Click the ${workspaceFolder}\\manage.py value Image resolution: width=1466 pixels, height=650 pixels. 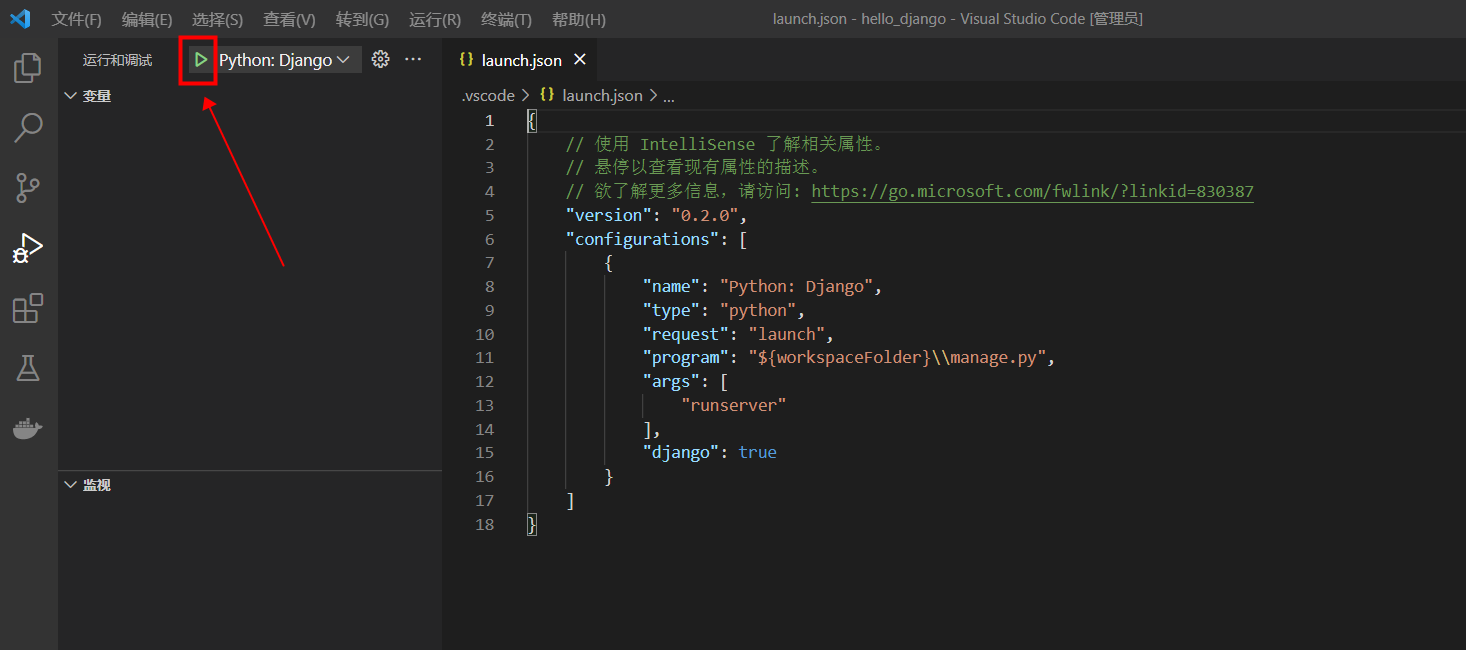(x=897, y=357)
